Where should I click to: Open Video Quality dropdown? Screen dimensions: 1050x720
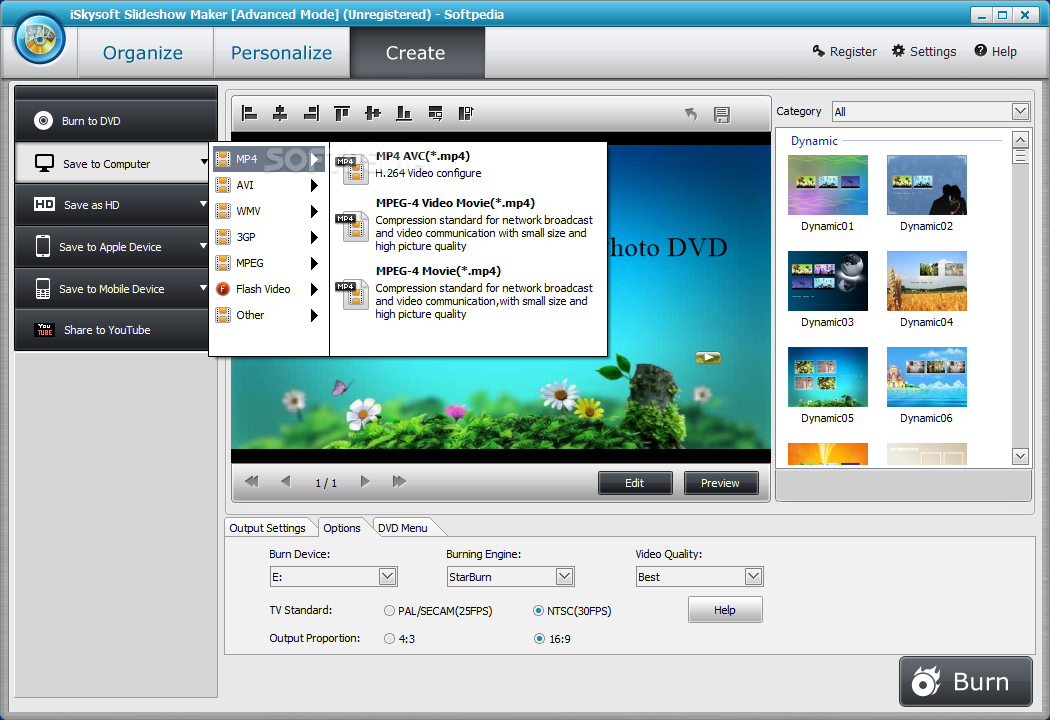[x=753, y=577]
